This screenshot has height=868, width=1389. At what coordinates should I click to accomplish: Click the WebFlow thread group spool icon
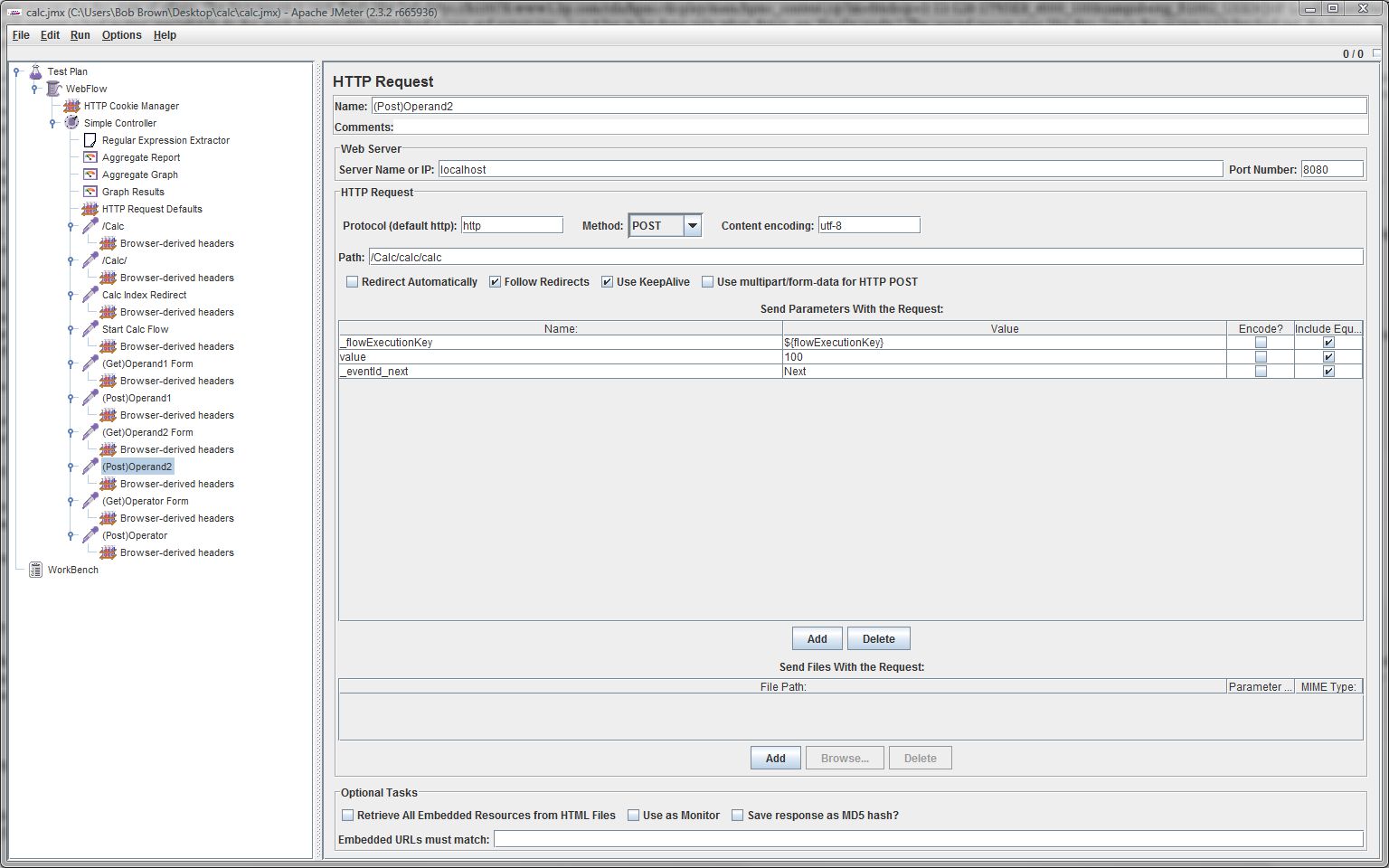[53, 89]
